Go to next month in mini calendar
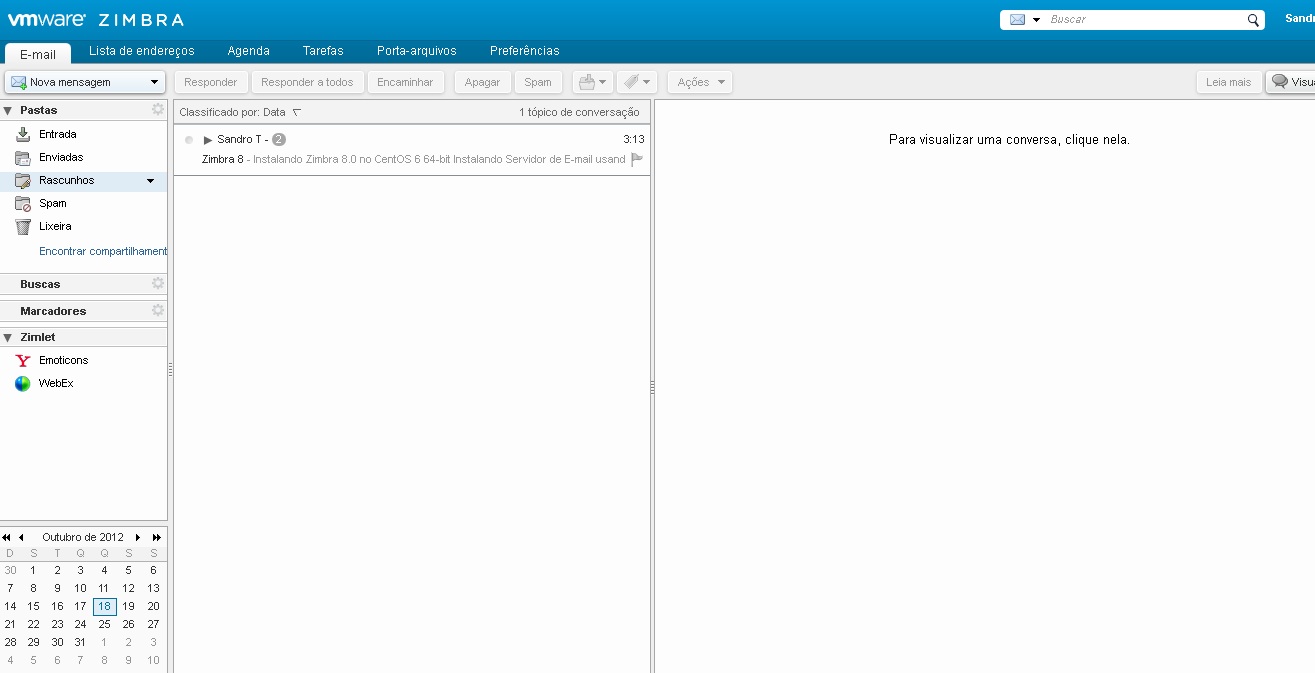Image resolution: width=1315 pixels, height=673 pixels. (x=138, y=537)
